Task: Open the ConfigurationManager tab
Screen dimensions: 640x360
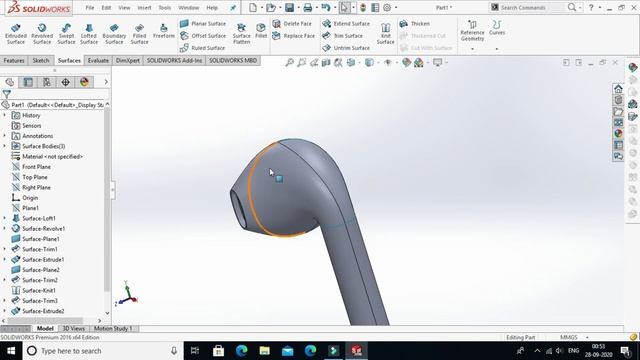Action: [47, 82]
